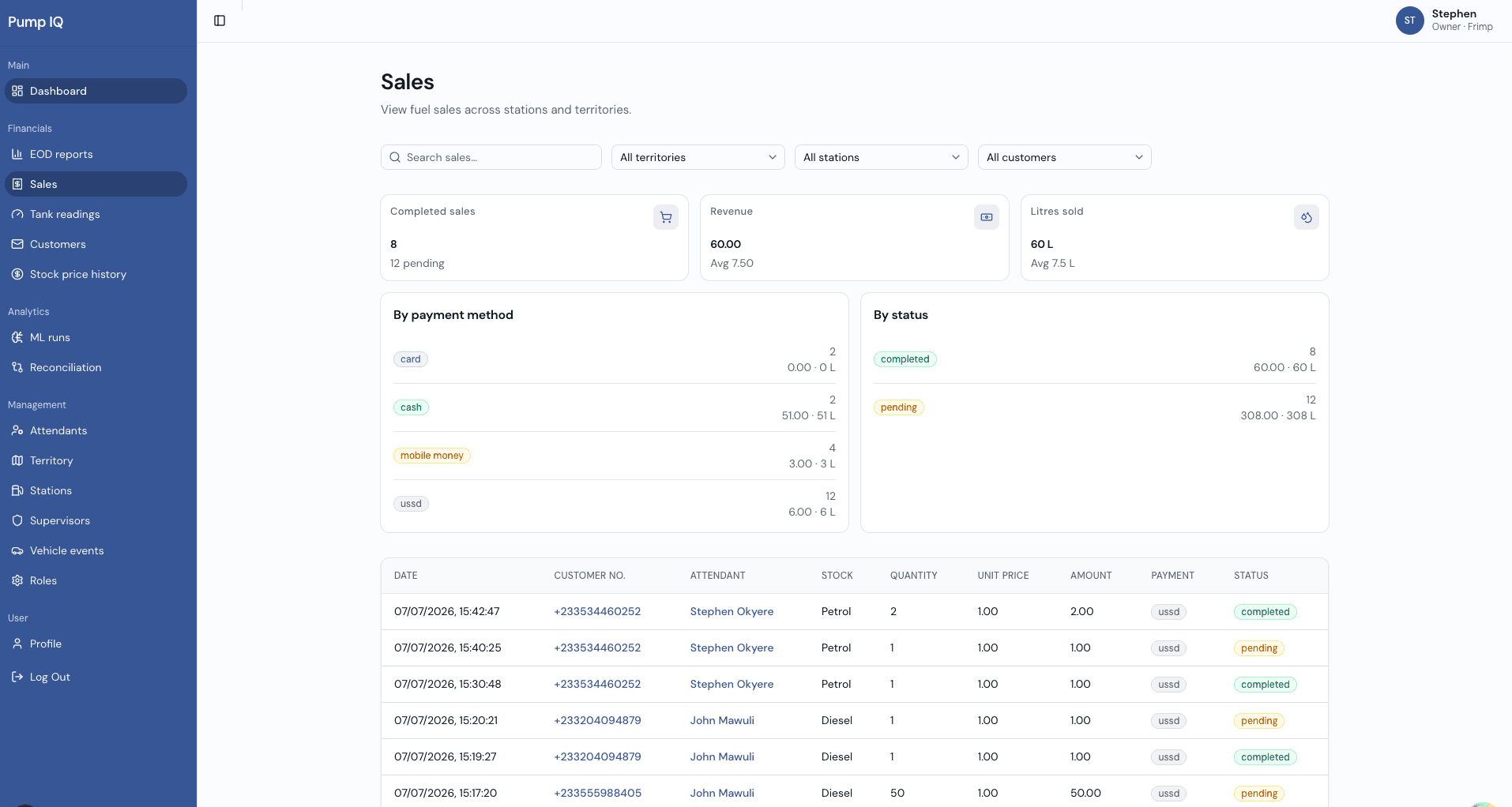Image resolution: width=1512 pixels, height=807 pixels.
Task: Click the ussd badge under By payment method
Action: point(411,504)
